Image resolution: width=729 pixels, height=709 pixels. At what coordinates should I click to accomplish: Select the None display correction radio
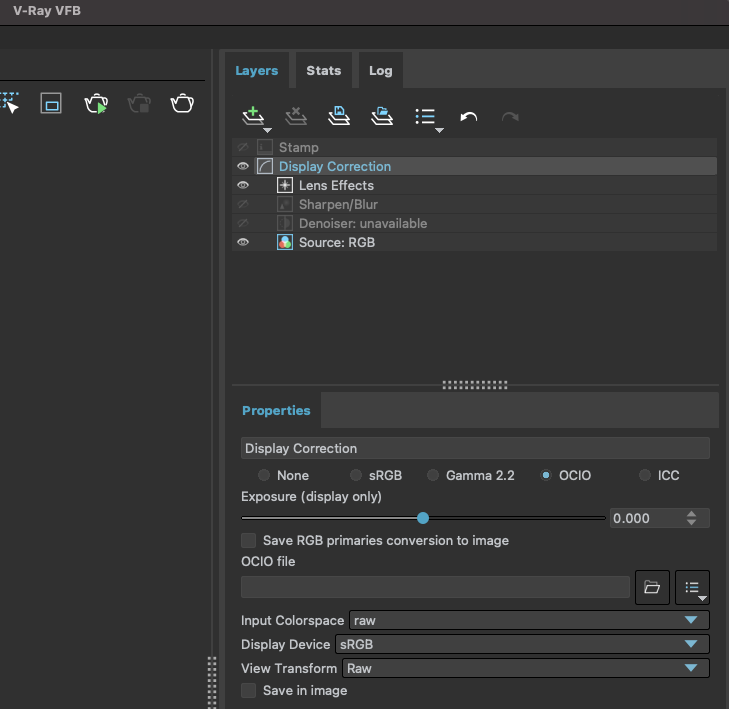264,475
